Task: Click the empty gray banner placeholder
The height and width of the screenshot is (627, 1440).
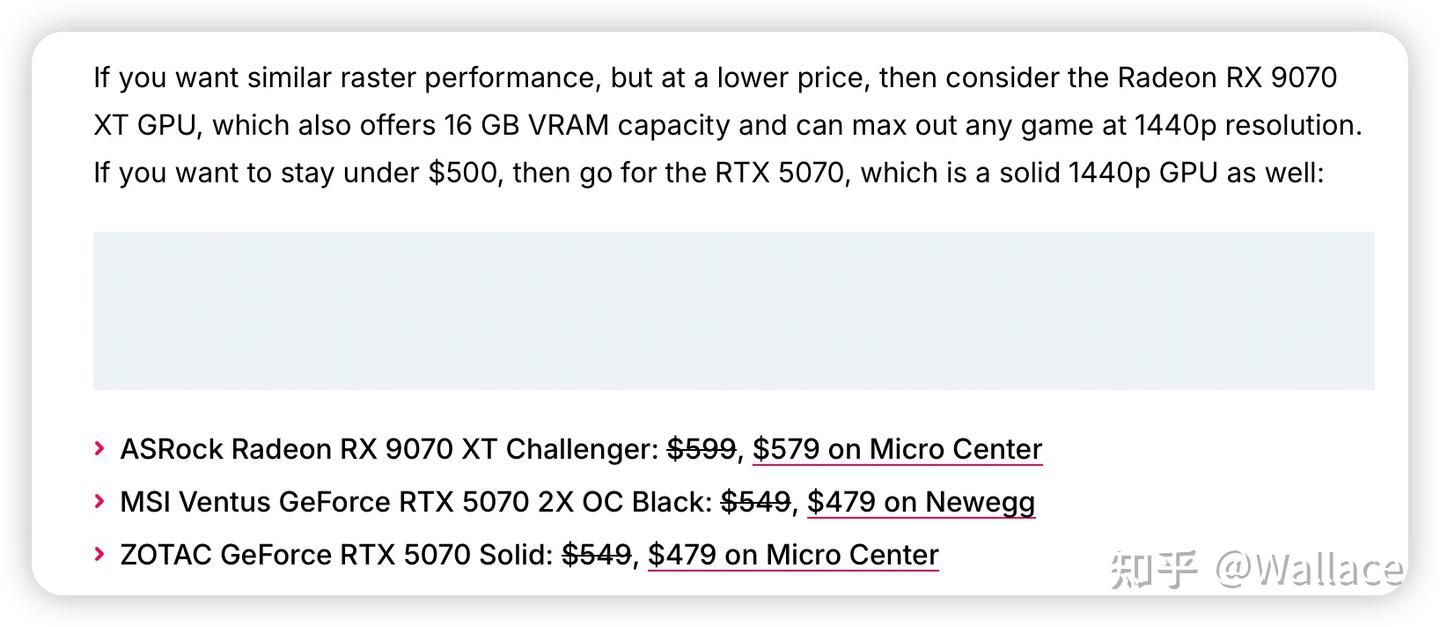Action: coord(733,311)
